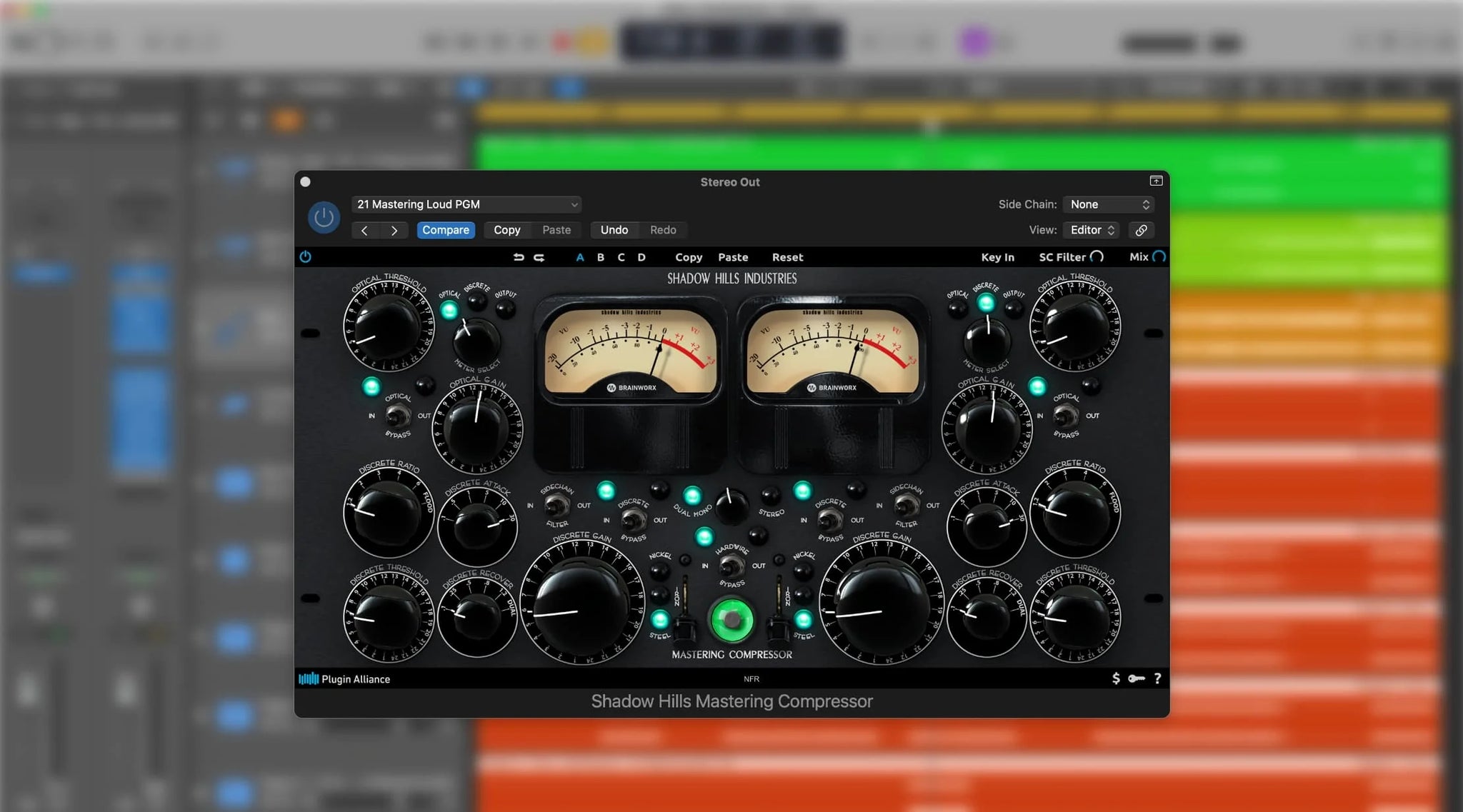Click the Compare button

tap(446, 230)
